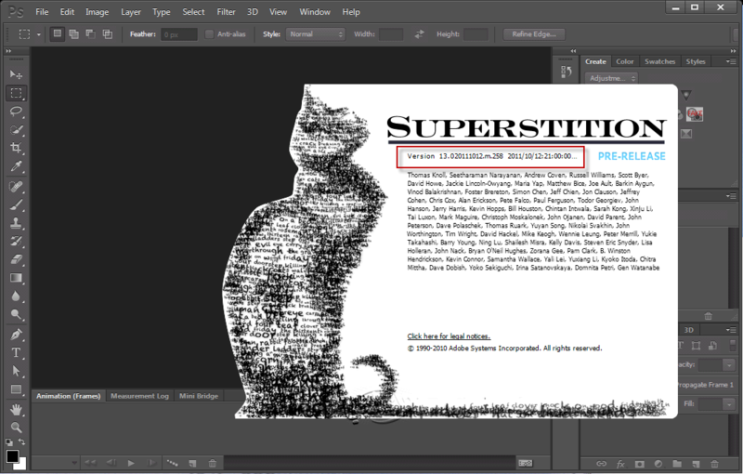This screenshot has height=474, width=743.
Task: Select the Pen tool
Action: pyautogui.click(x=16, y=334)
